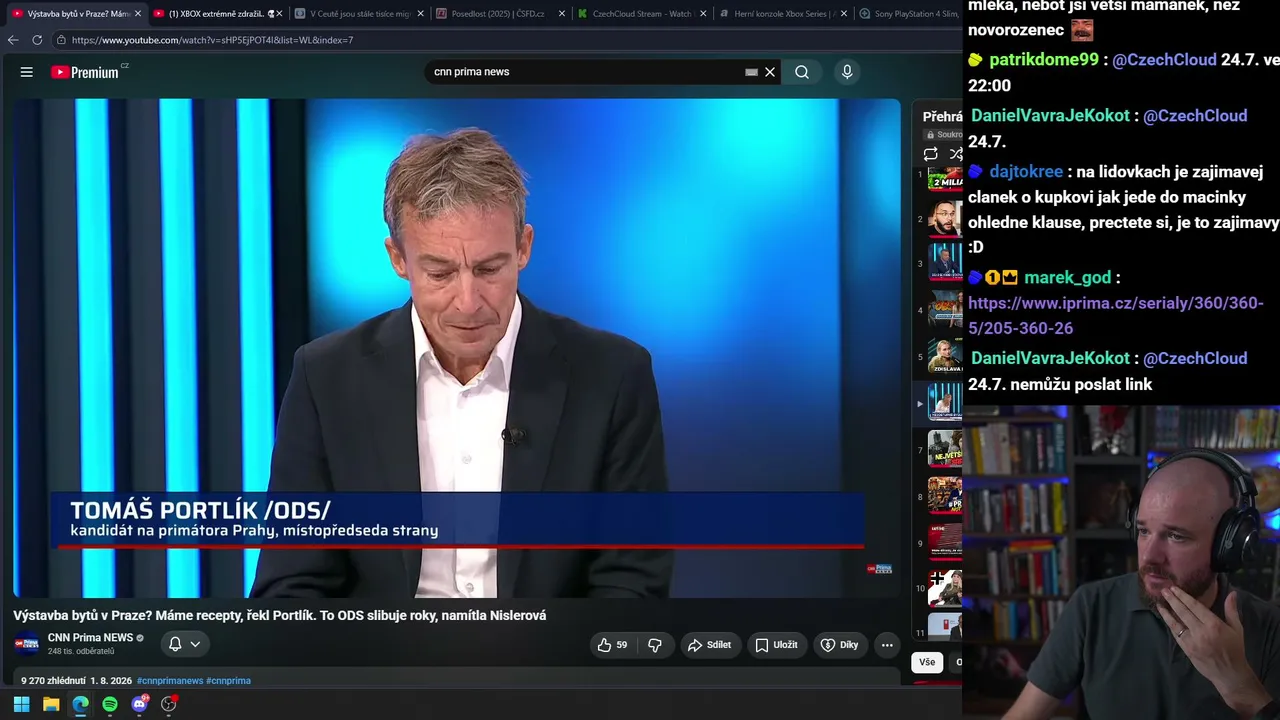Image resolution: width=1280 pixels, height=720 pixels.
Task: Click the address bar URL field
Action: [x=500, y=40]
